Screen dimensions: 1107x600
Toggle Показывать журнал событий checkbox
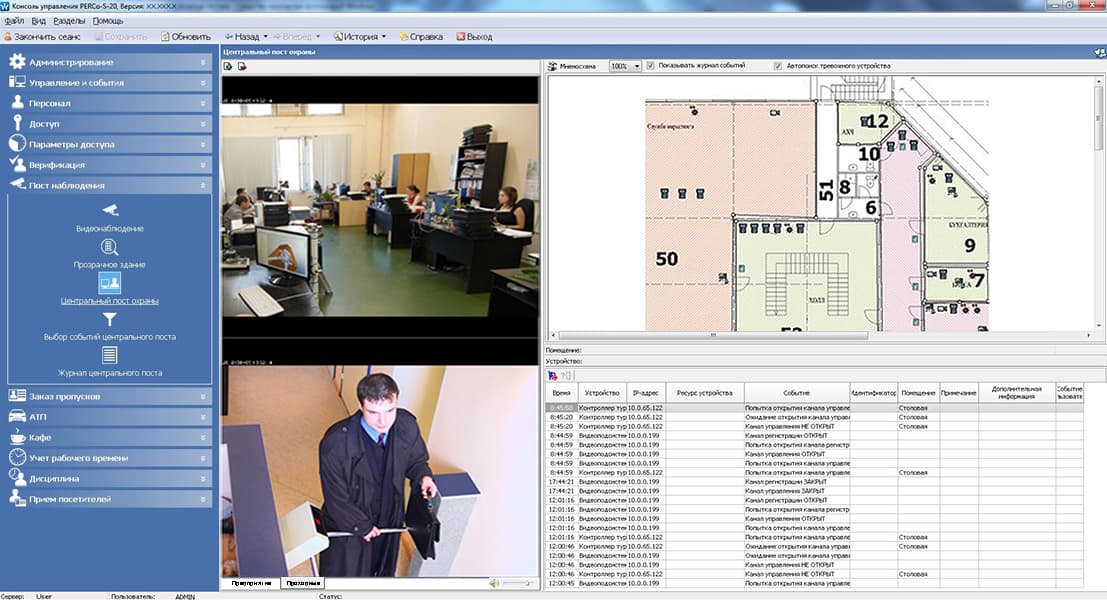pos(651,66)
